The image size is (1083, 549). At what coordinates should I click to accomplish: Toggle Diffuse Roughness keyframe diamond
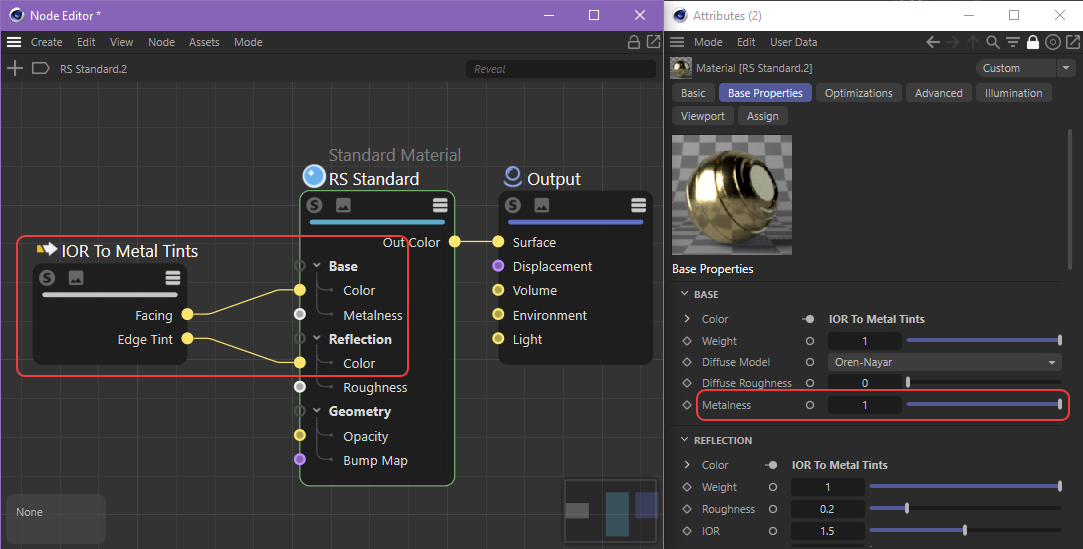click(687, 383)
